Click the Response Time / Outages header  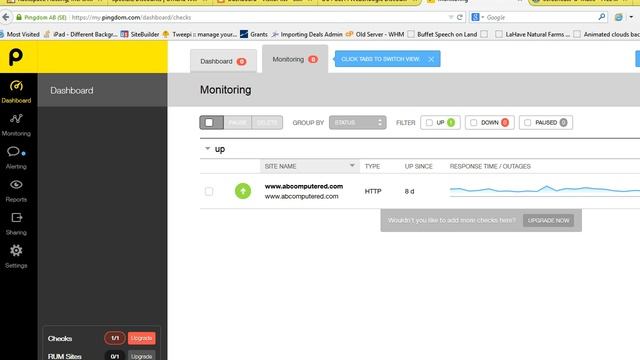(490, 166)
